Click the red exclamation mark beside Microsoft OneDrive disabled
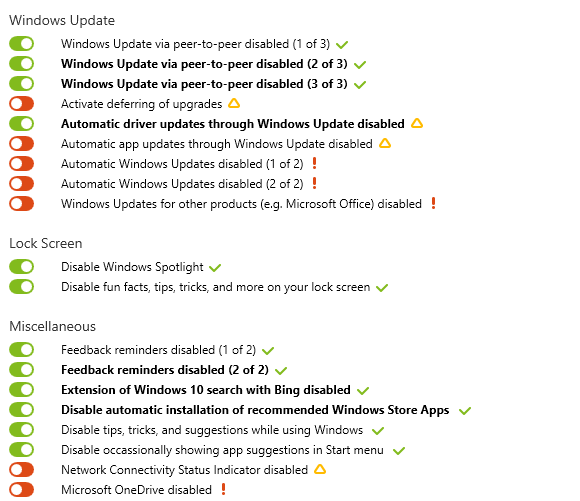Viewport: 580px width, 501px height. pos(223,489)
